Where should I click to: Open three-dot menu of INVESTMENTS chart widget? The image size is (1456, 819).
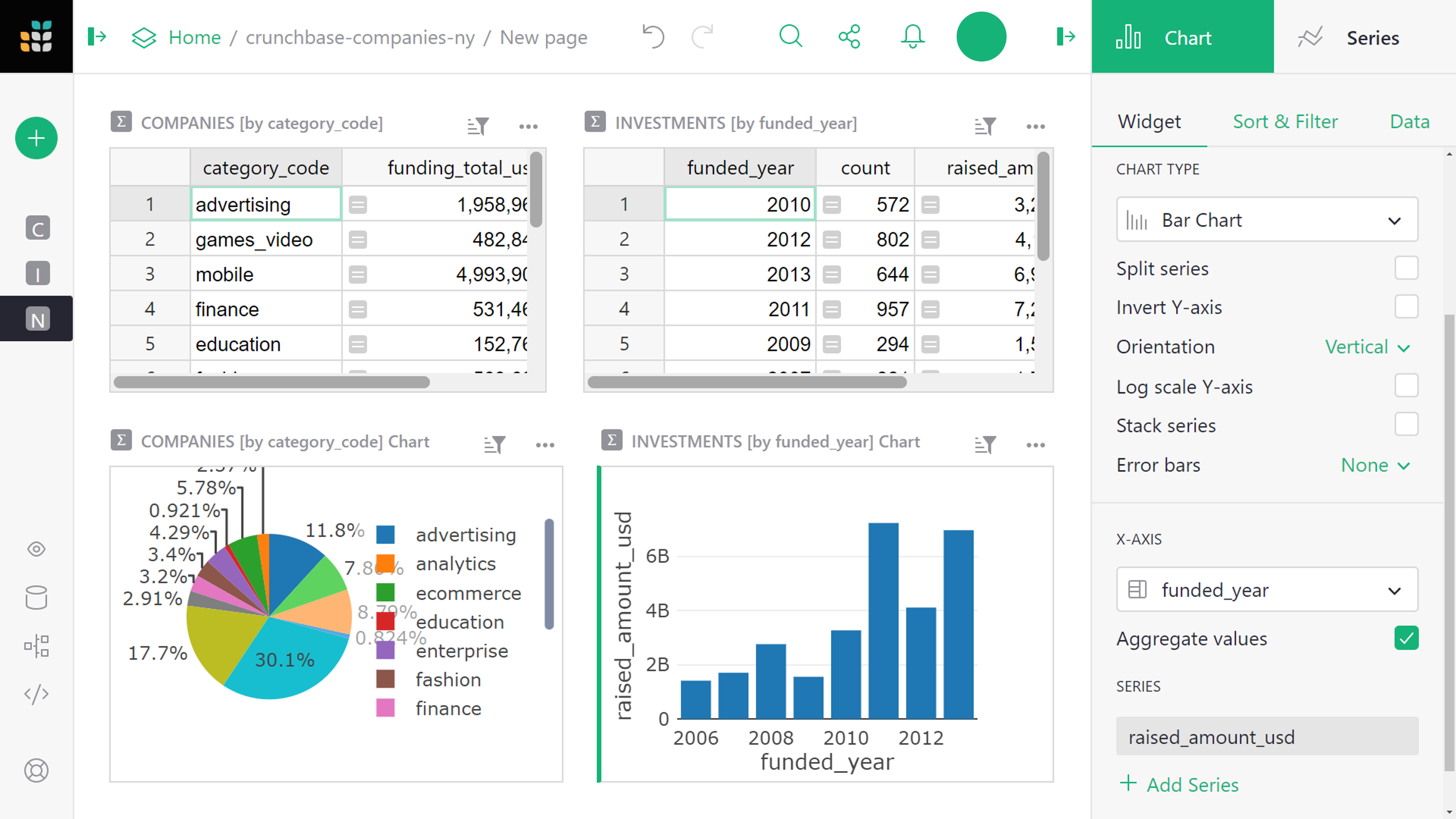1035,445
